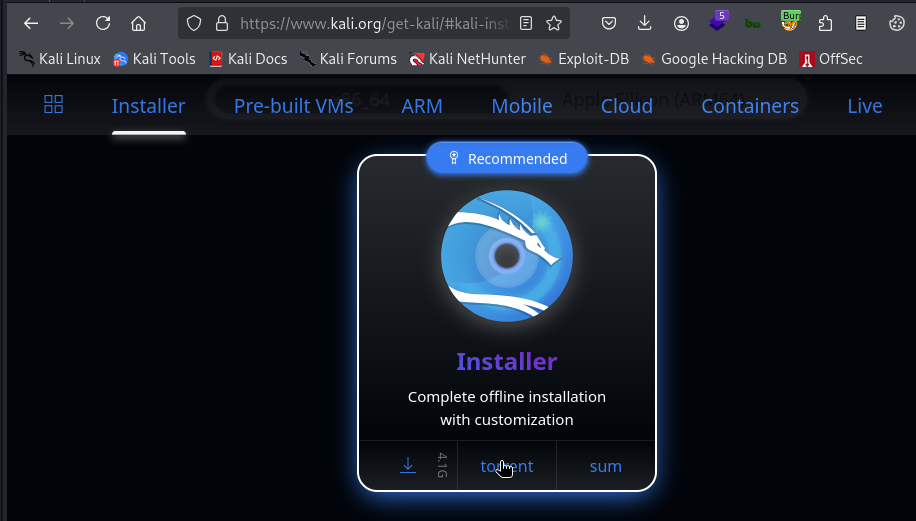Click the torrent download link
Screen dimensions: 916x521
point(507,466)
